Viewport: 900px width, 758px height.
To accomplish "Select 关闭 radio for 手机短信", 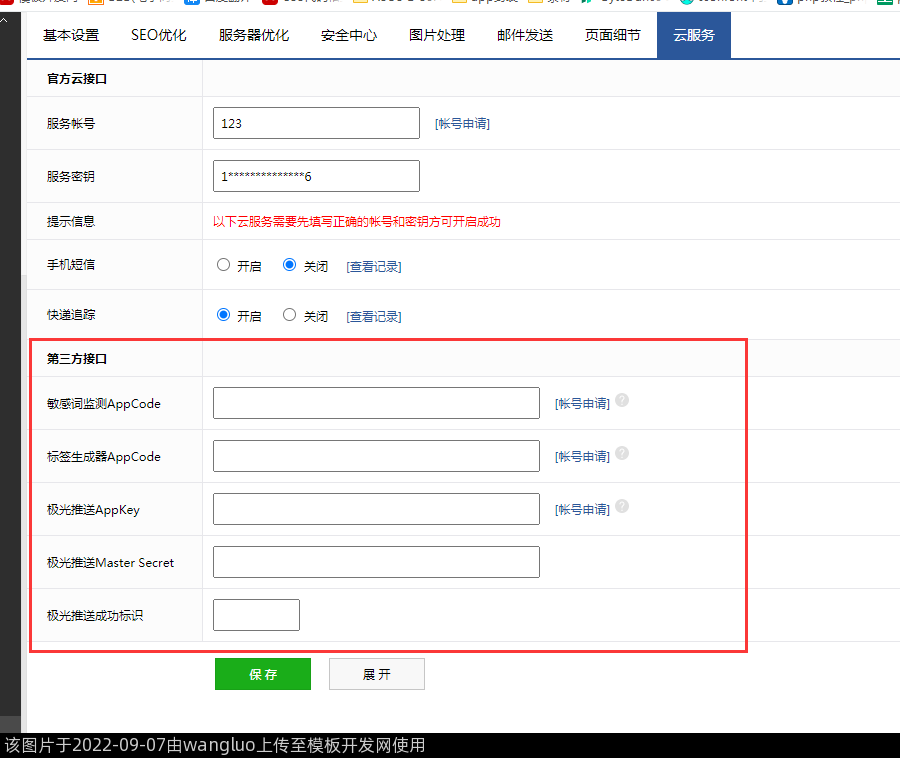I will 290,265.
